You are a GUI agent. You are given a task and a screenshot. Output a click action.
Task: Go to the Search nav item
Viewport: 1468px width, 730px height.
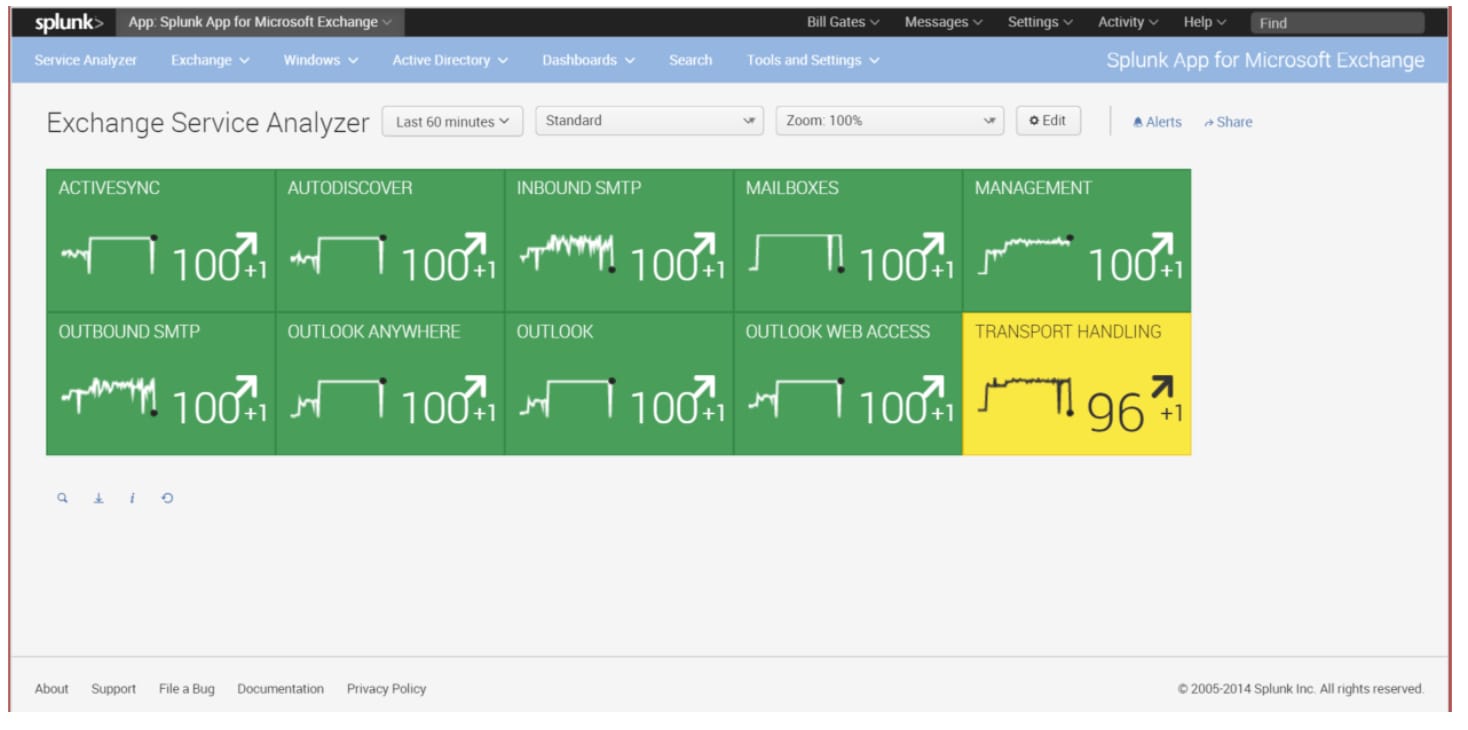coord(691,60)
